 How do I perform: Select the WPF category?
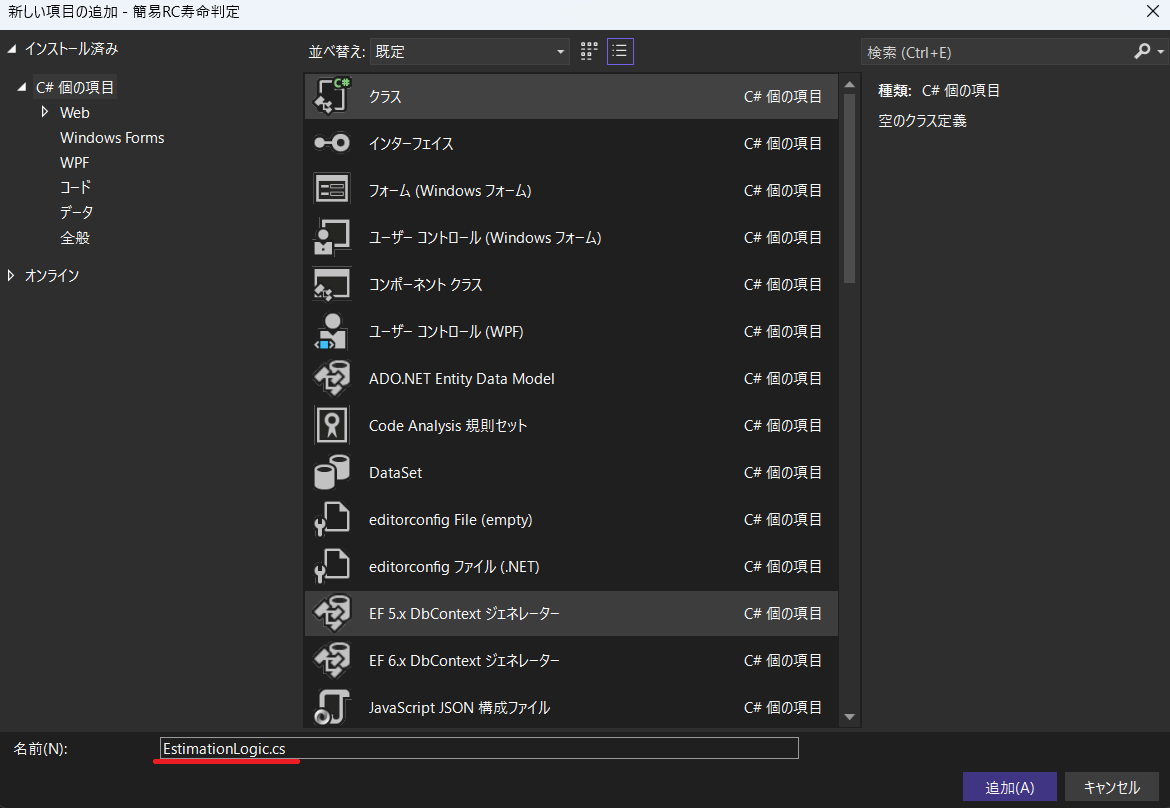tap(75, 162)
